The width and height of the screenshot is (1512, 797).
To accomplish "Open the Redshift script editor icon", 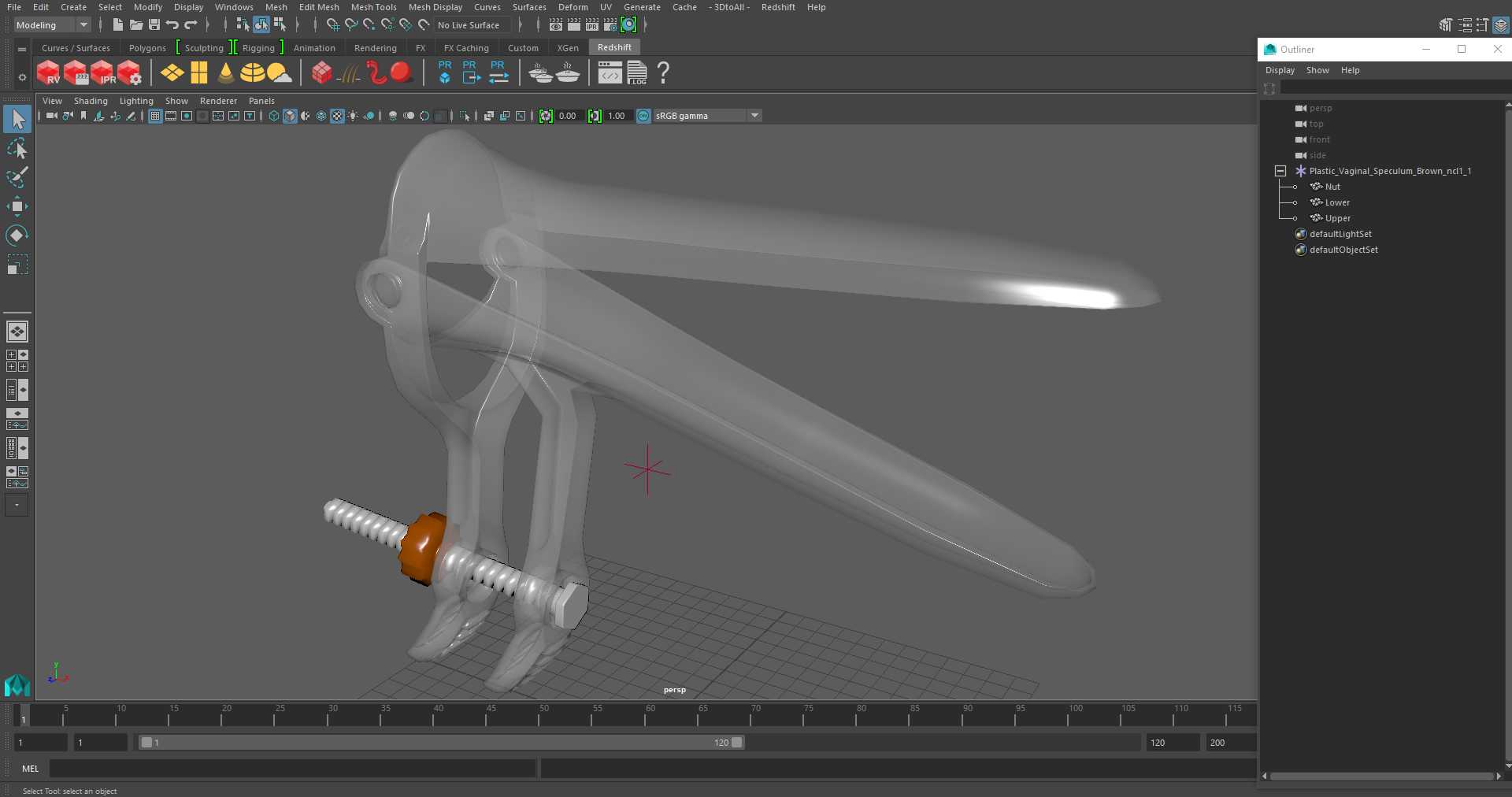I will (x=610, y=73).
